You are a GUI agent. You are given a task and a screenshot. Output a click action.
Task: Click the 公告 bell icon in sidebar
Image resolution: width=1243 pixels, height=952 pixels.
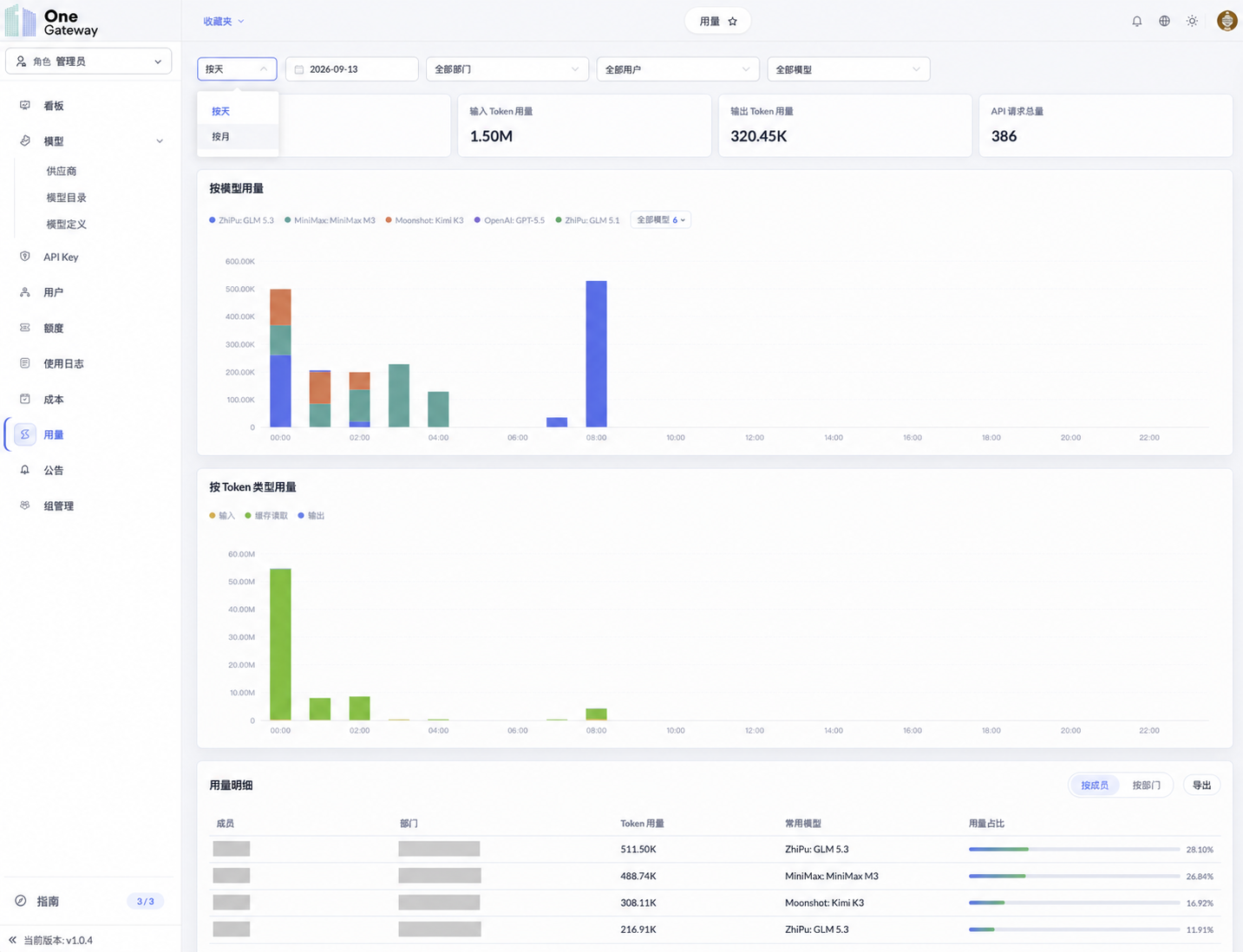coord(25,470)
